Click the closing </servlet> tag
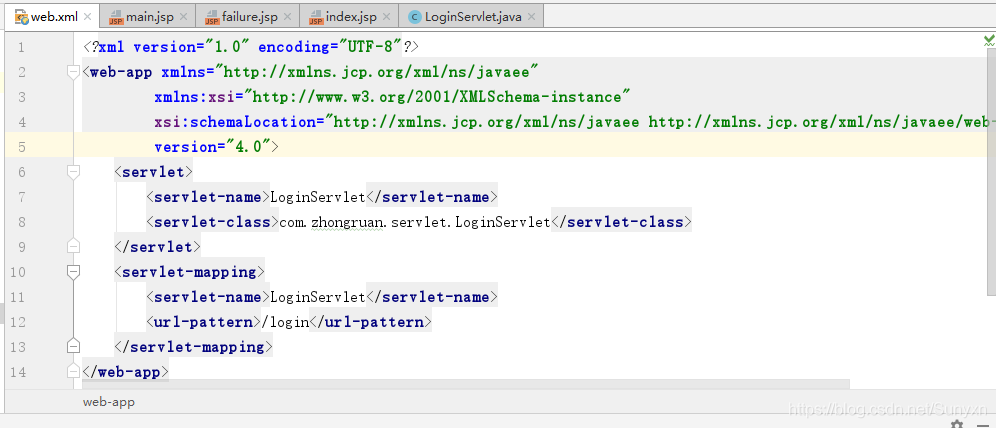This screenshot has height=428, width=996. [158, 246]
